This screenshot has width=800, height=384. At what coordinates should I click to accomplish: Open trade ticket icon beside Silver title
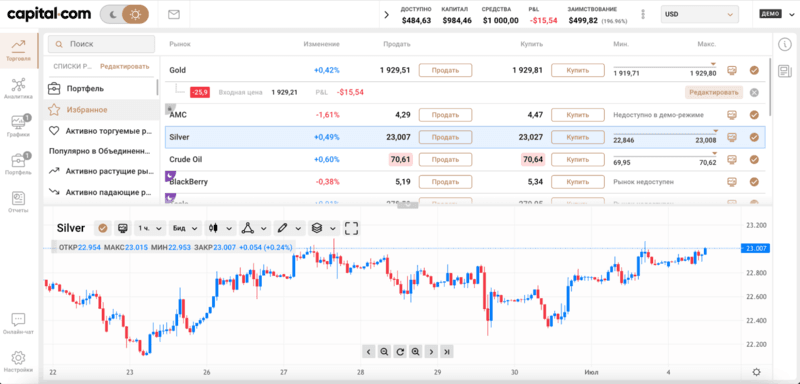tap(122, 228)
